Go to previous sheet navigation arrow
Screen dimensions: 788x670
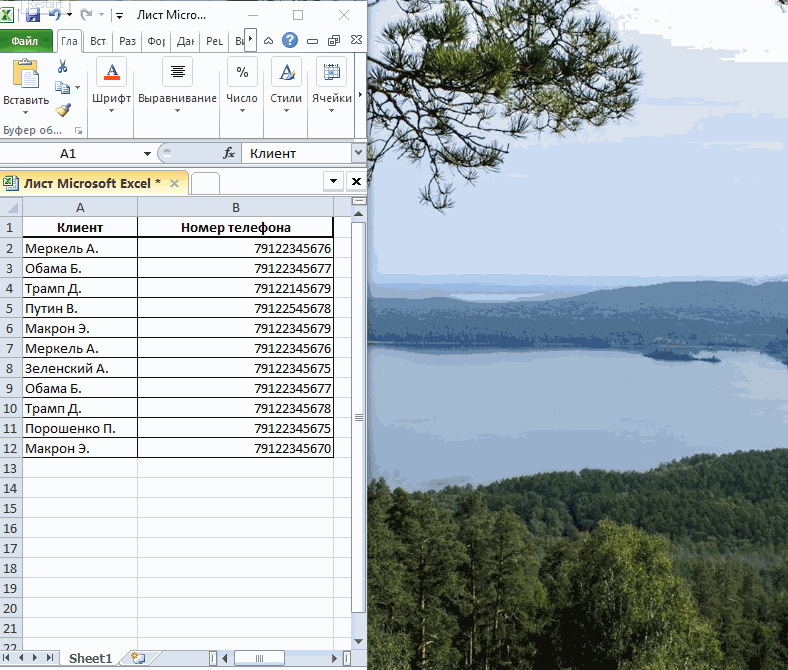(21, 657)
